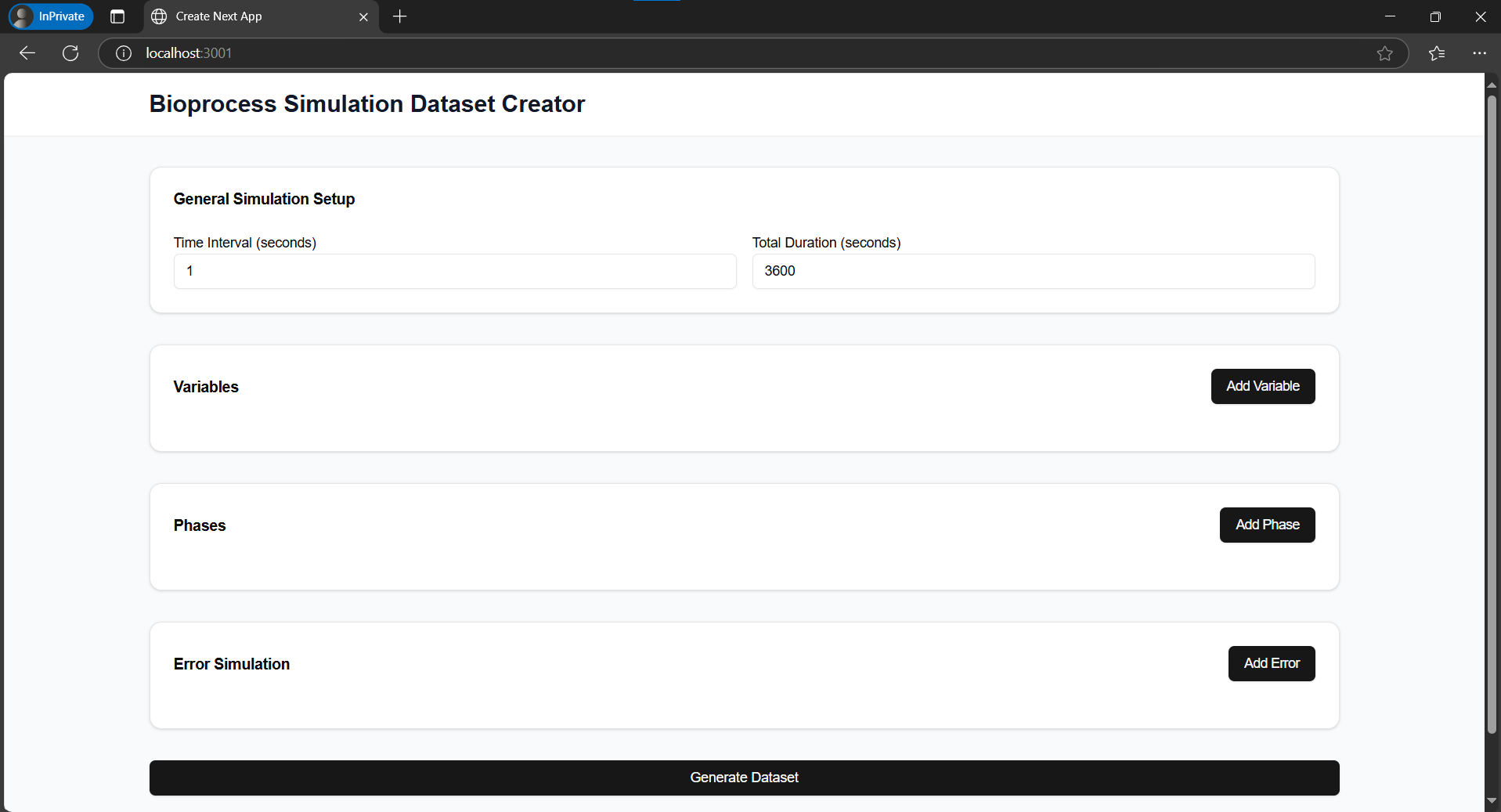Click the Variables section heading
Screen dimensions: 1501x812
tap(206, 387)
